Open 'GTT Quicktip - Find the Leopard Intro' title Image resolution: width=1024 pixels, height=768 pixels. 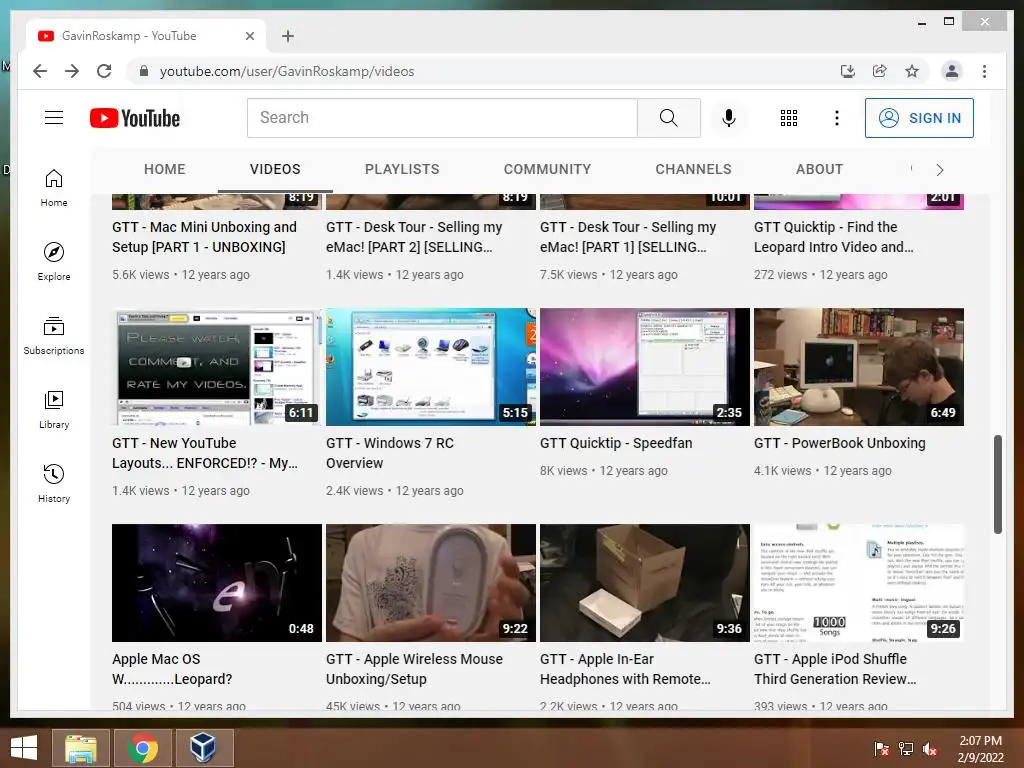point(833,237)
